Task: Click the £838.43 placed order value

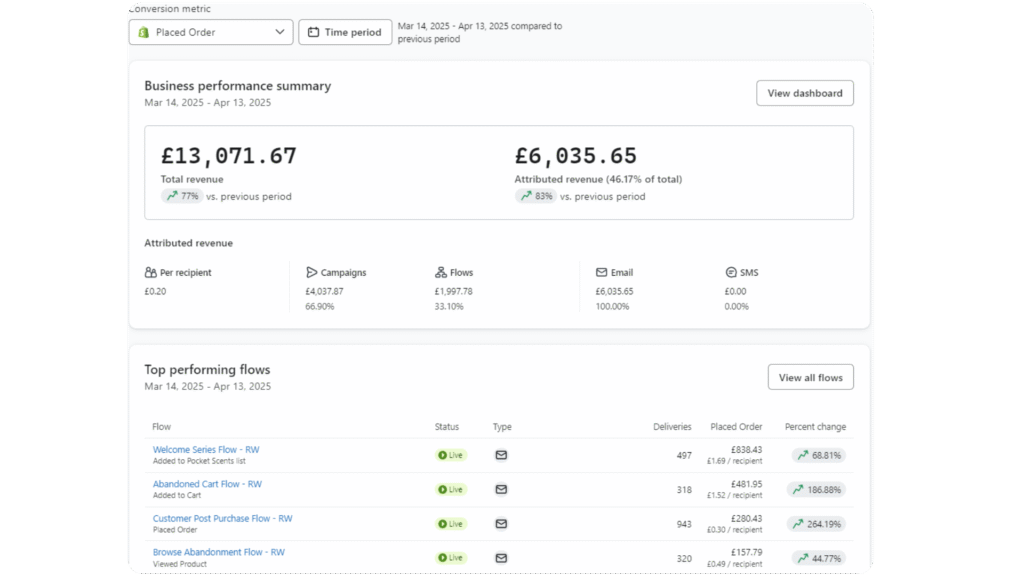Action: pyautogui.click(x=746, y=449)
